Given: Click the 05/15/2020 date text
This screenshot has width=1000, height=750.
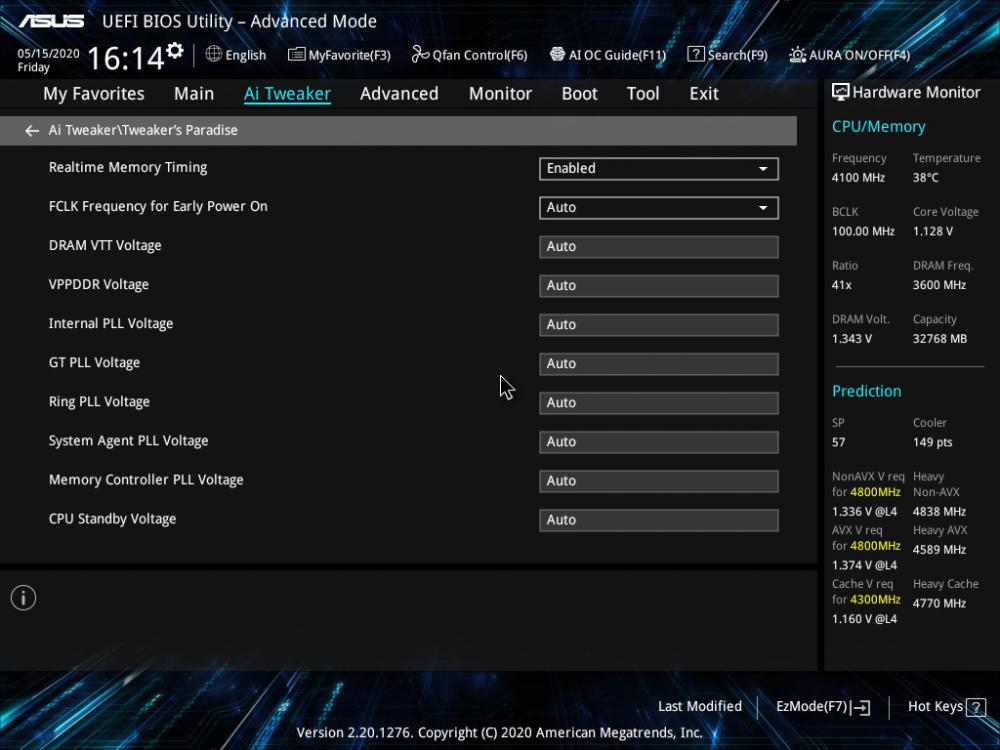Looking at the screenshot, I should click(x=48, y=54).
